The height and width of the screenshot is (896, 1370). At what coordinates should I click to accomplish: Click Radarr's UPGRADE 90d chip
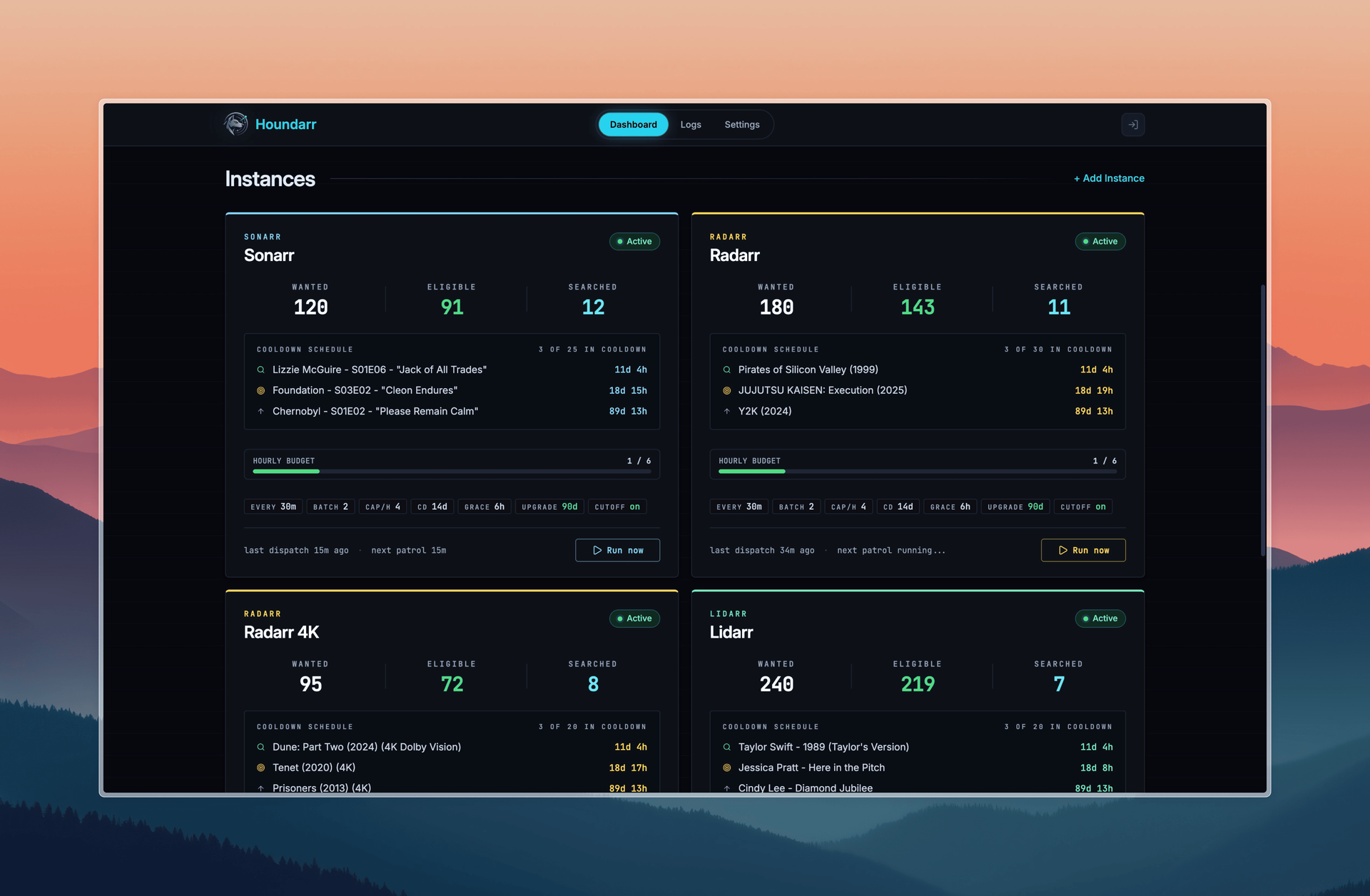coord(1015,506)
